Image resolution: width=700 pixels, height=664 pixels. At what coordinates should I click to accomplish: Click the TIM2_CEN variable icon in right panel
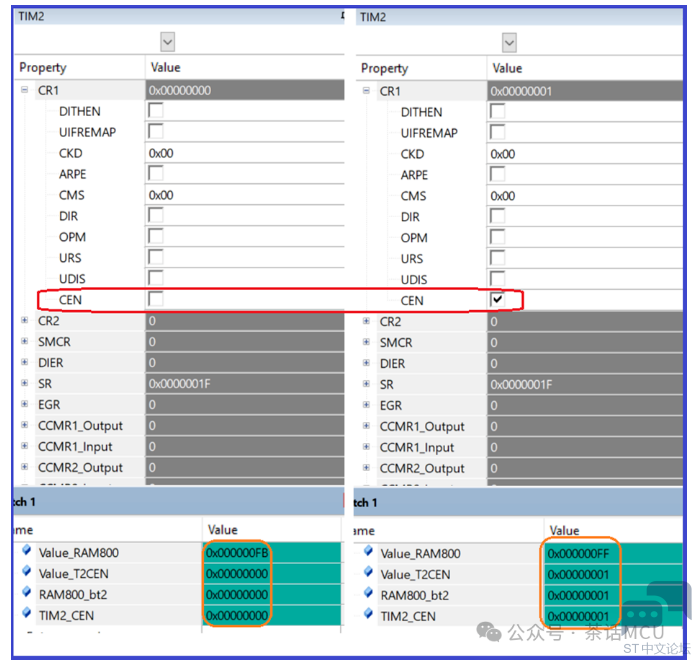click(x=367, y=616)
